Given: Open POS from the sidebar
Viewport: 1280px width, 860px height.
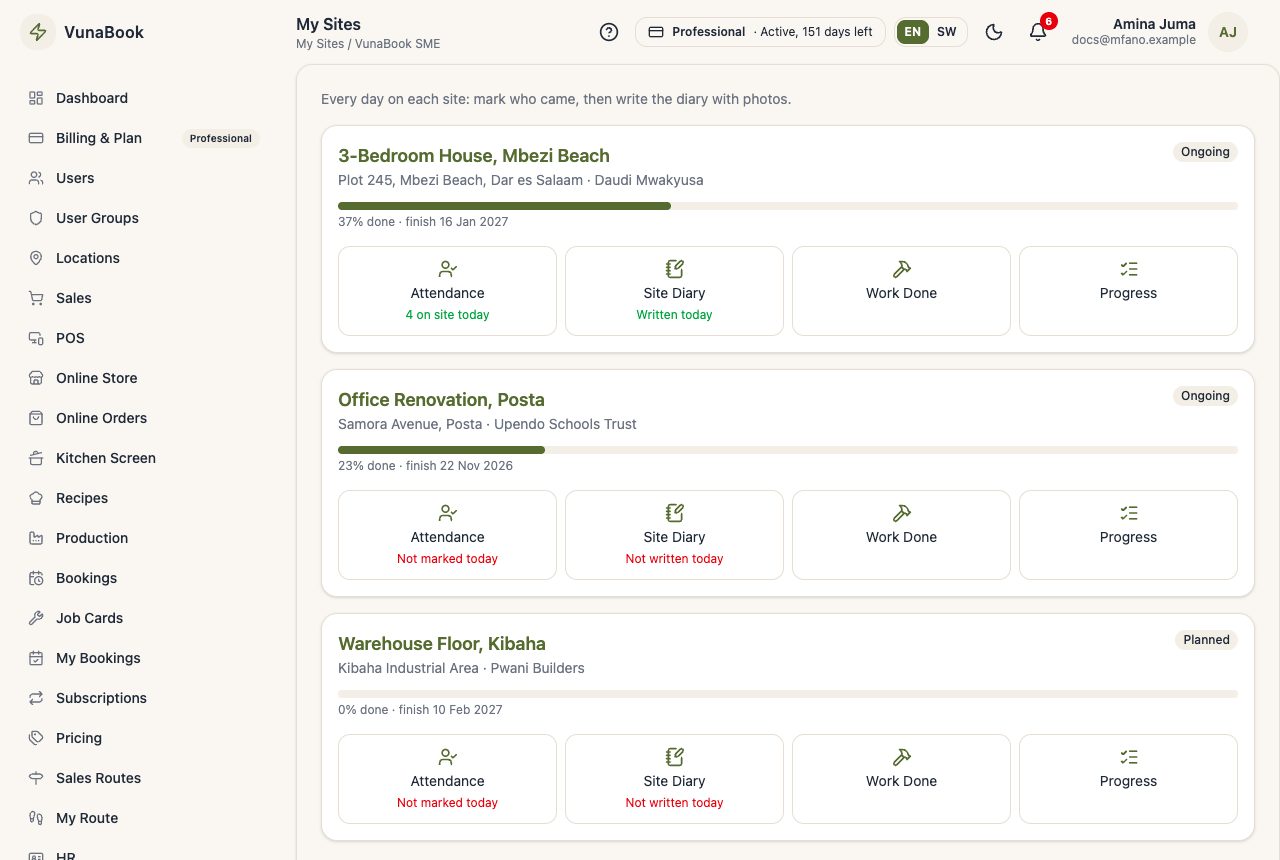Looking at the screenshot, I should [x=144, y=338].
